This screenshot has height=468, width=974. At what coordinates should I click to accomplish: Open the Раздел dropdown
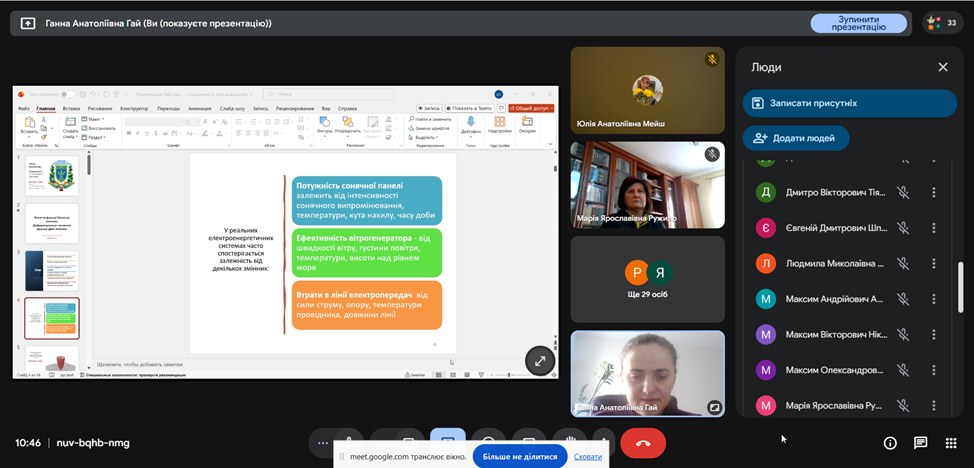tap(95, 137)
